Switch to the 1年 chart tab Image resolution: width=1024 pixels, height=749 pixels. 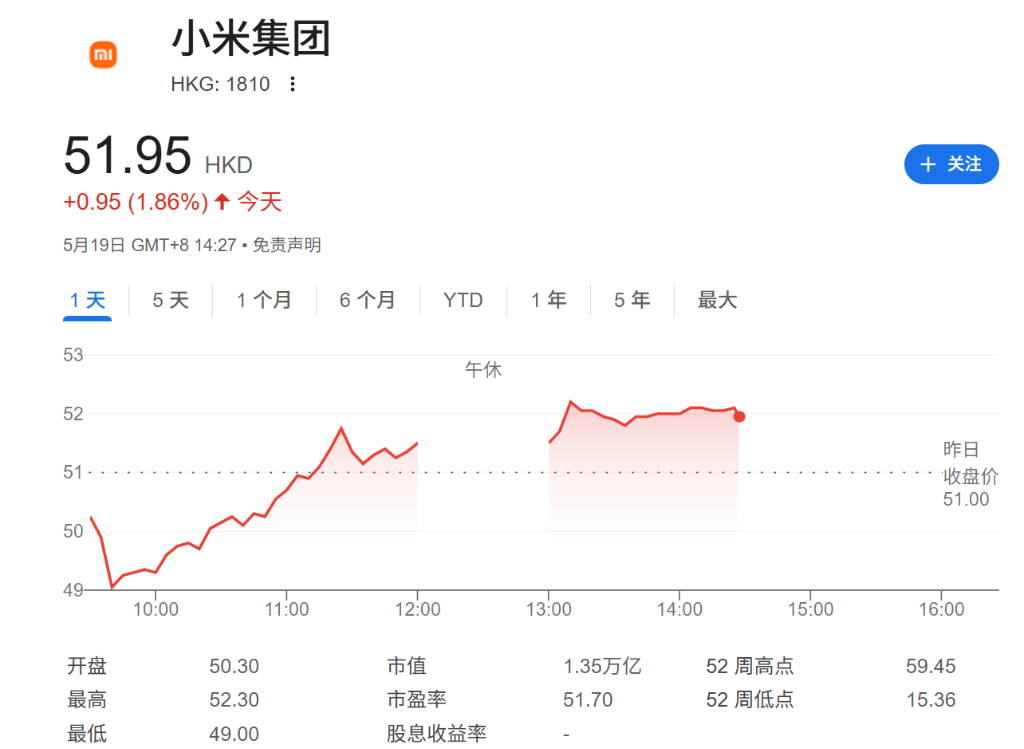pos(548,299)
